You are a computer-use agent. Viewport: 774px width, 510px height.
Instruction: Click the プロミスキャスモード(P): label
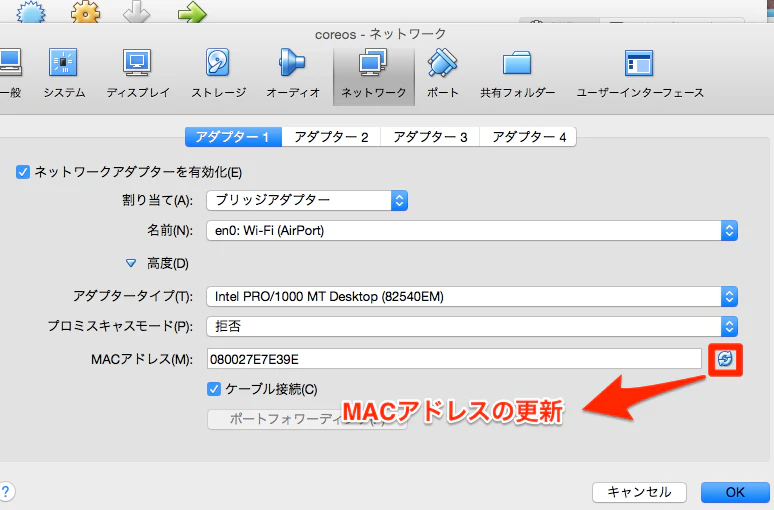pyautogui.click(x=120, y=326)
